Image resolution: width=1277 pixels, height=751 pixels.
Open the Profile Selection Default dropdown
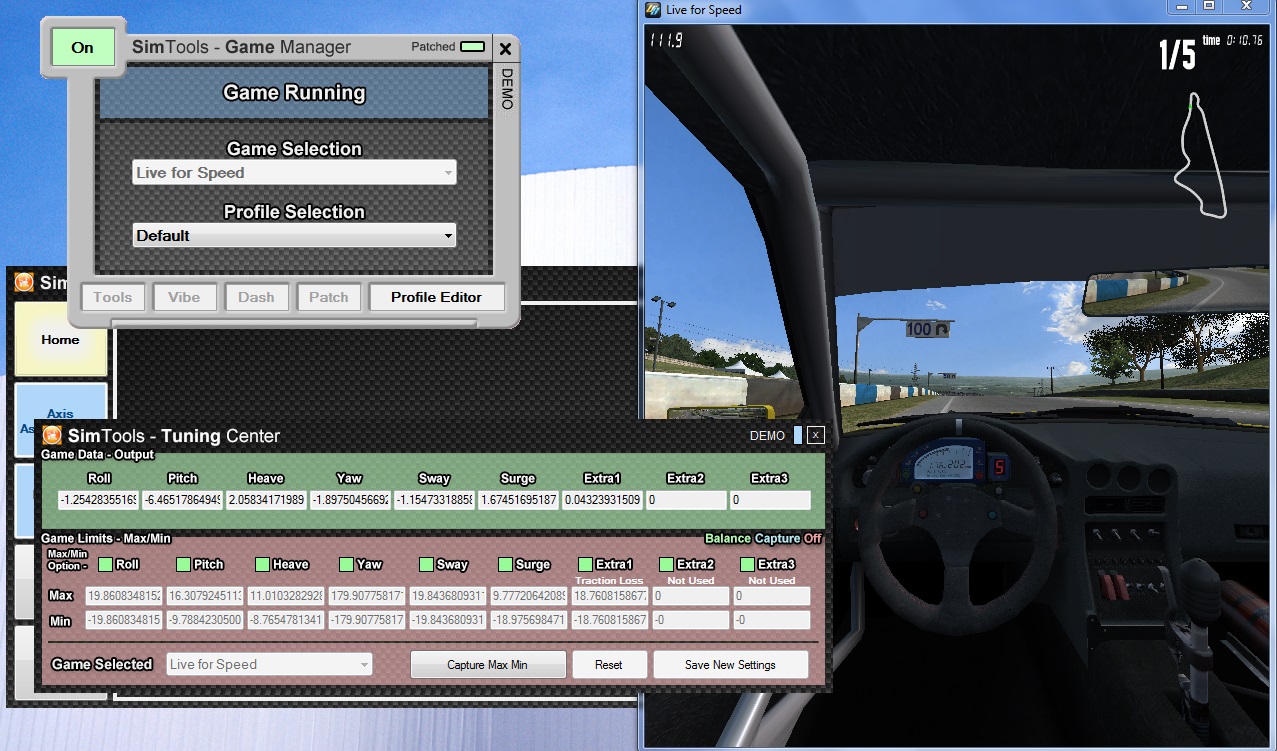[294, 236]
